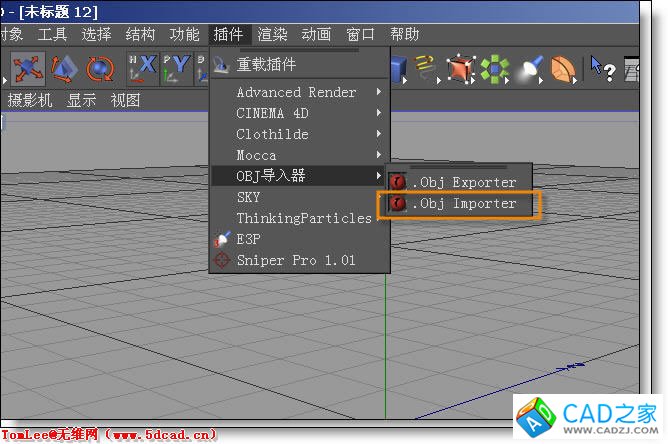Image resolution: width=668 pixels, height=444 pixels.
Task: Open the 功能 menu
Action: (x=184, y=34)
